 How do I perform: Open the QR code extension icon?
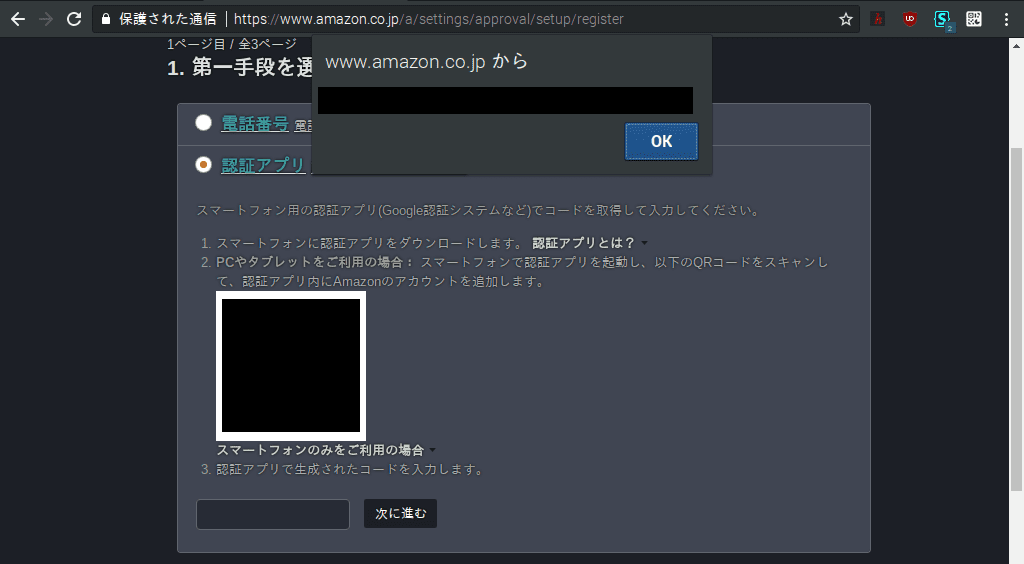(974, 19)
